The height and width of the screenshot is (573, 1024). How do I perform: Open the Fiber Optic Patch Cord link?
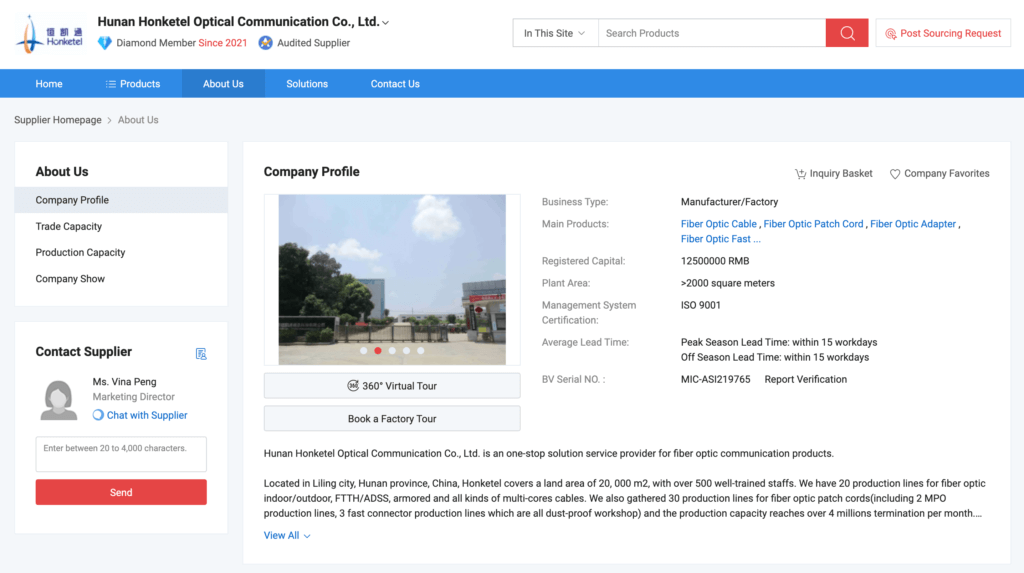(813, 224)
